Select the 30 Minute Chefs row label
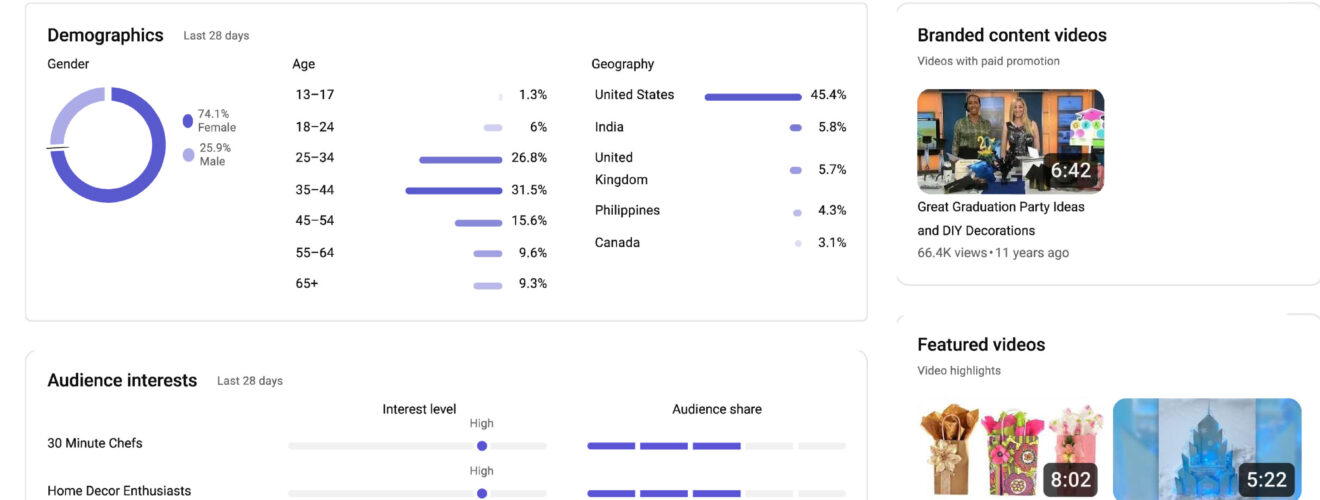The image size is (1320, 500). point(95,443)
